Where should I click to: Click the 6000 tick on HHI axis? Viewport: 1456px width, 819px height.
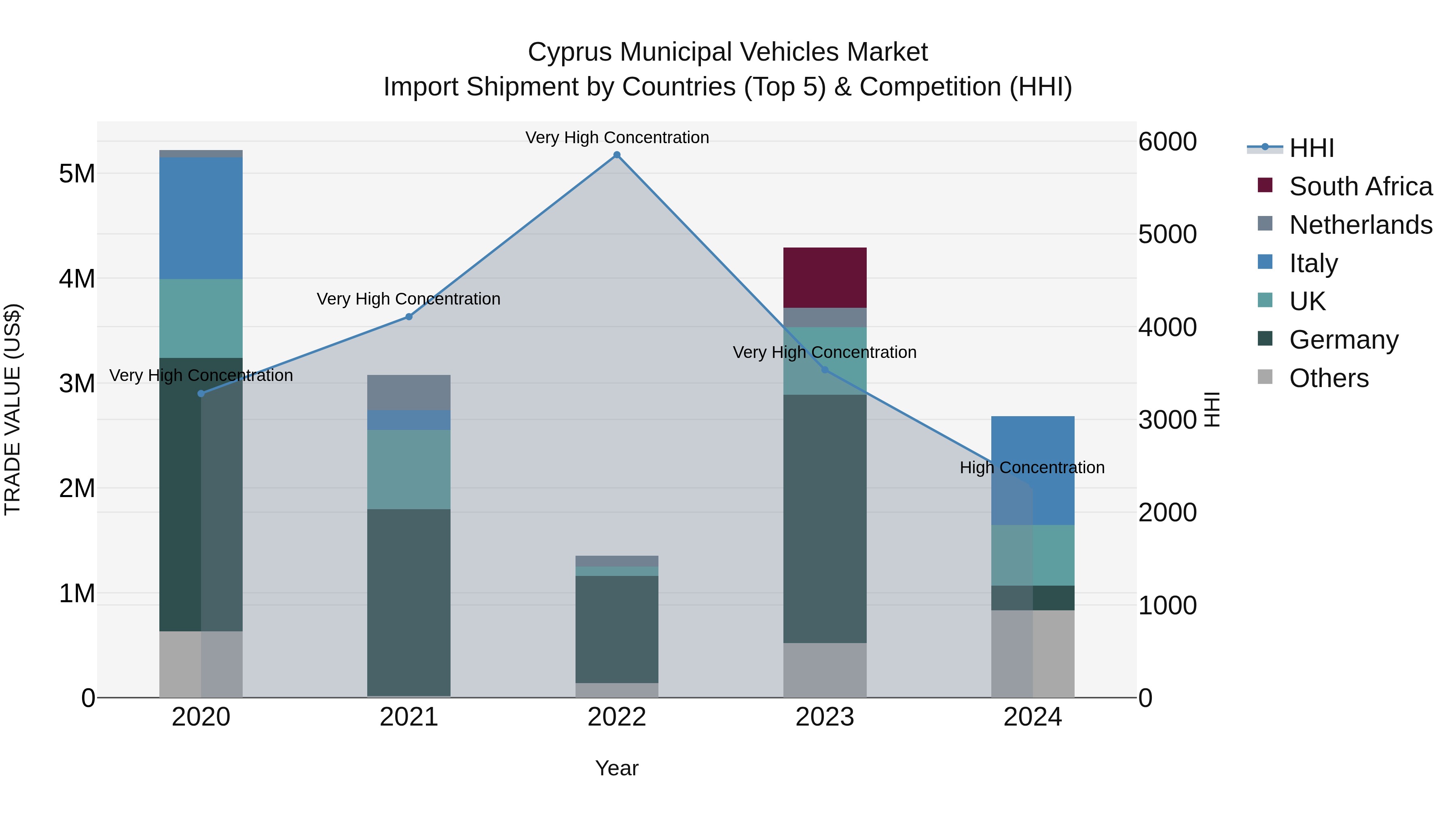pos(1168,141)
